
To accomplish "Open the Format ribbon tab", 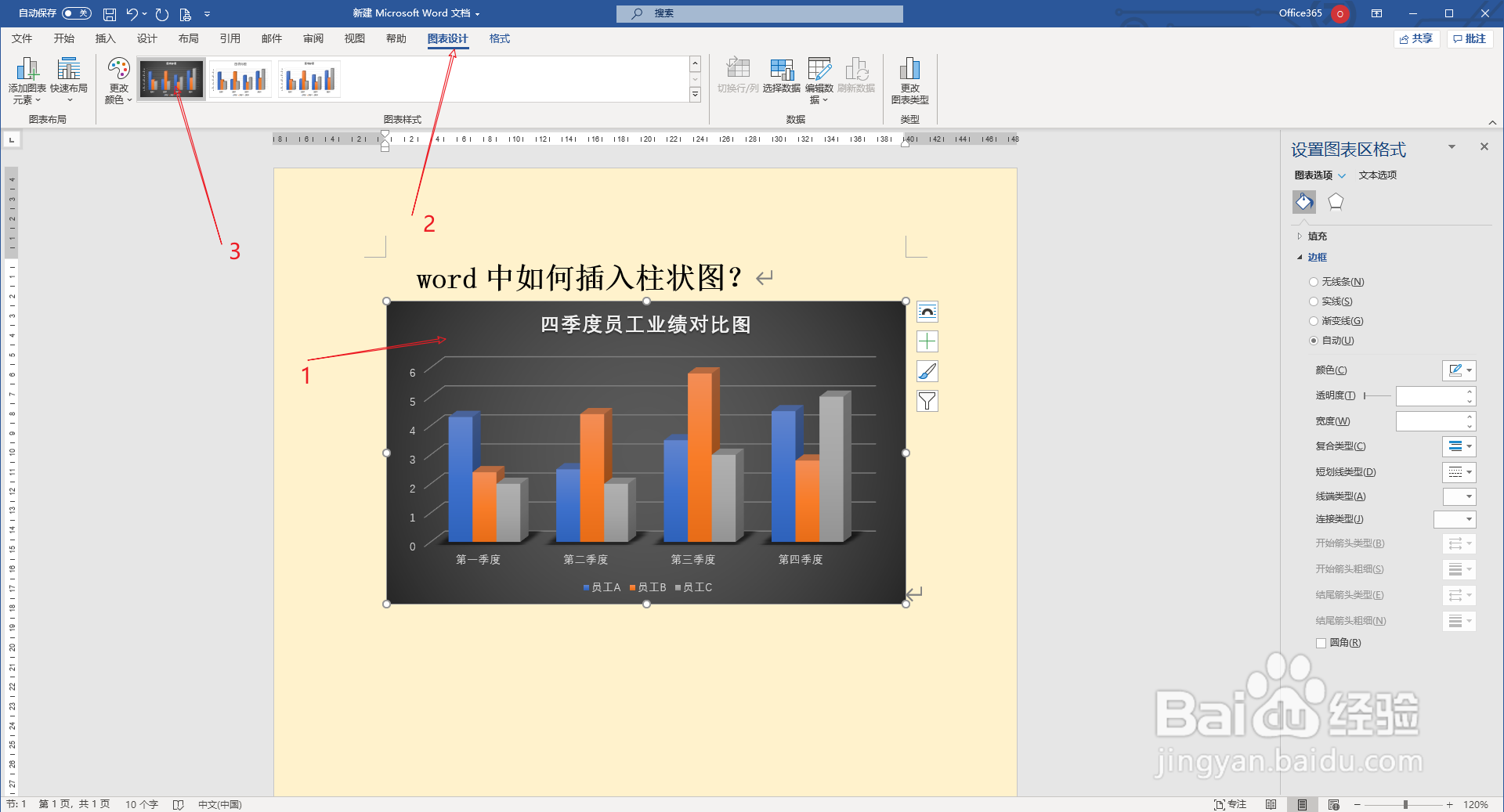I will (499, 38).
